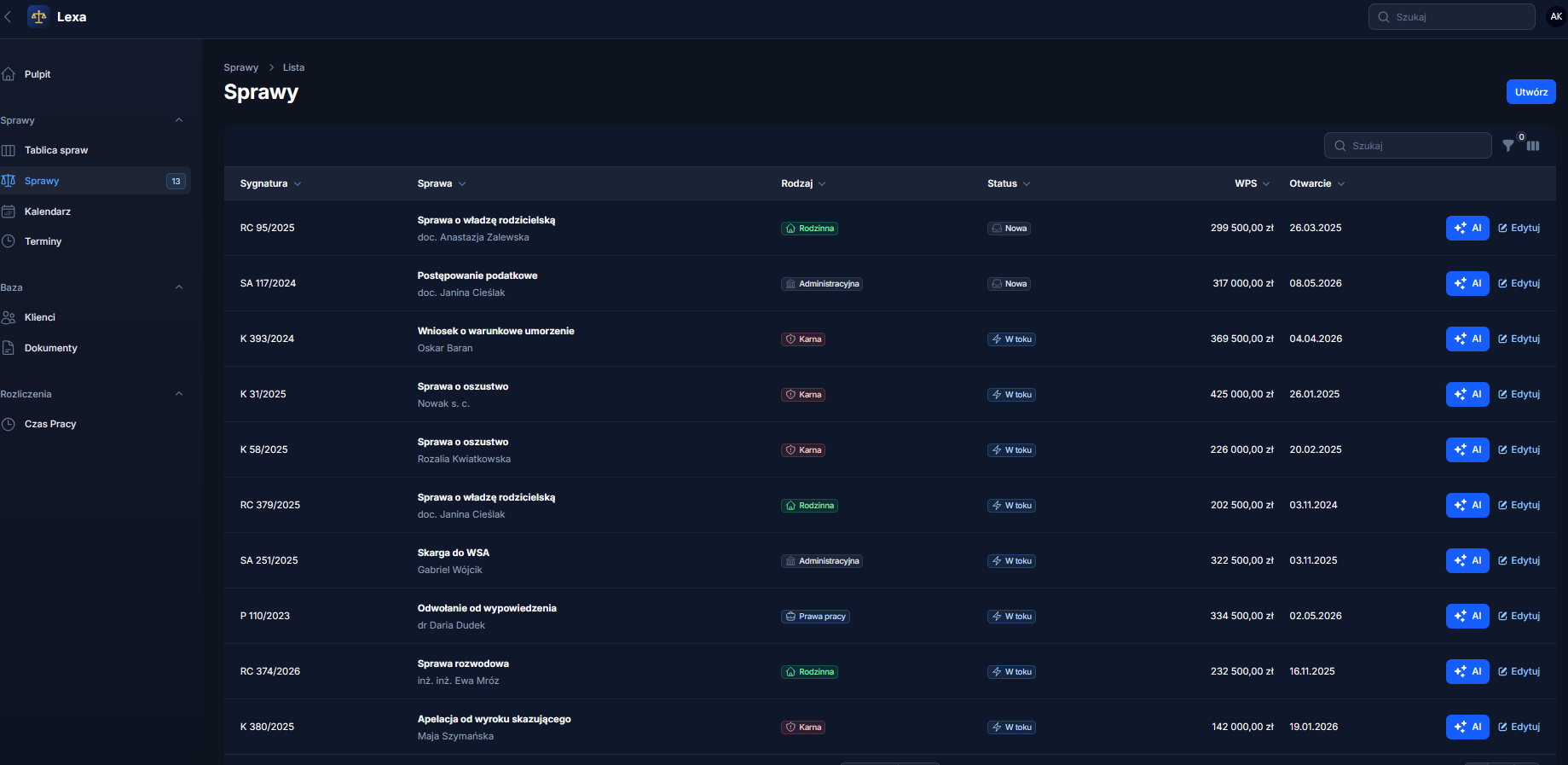
Task: Edit case K 380/2025 via Edytuj
Action: (1519, 727)
